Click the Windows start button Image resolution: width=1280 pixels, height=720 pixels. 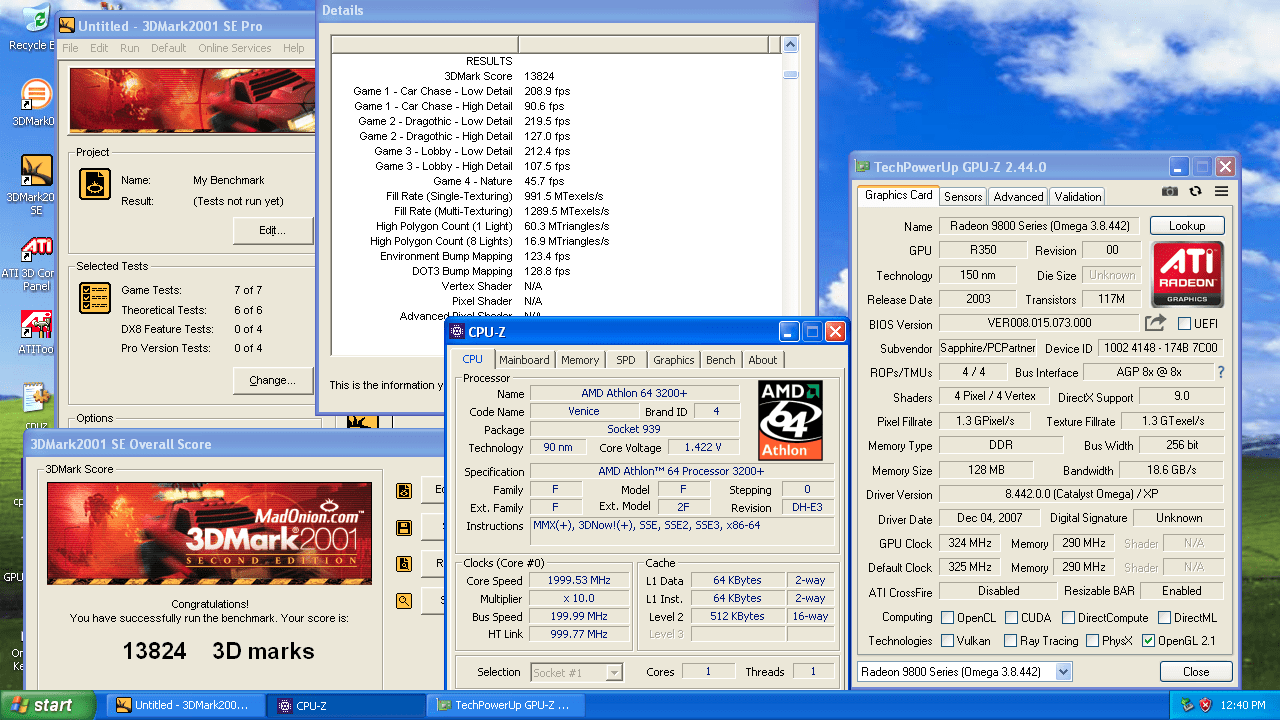[47, 705]
